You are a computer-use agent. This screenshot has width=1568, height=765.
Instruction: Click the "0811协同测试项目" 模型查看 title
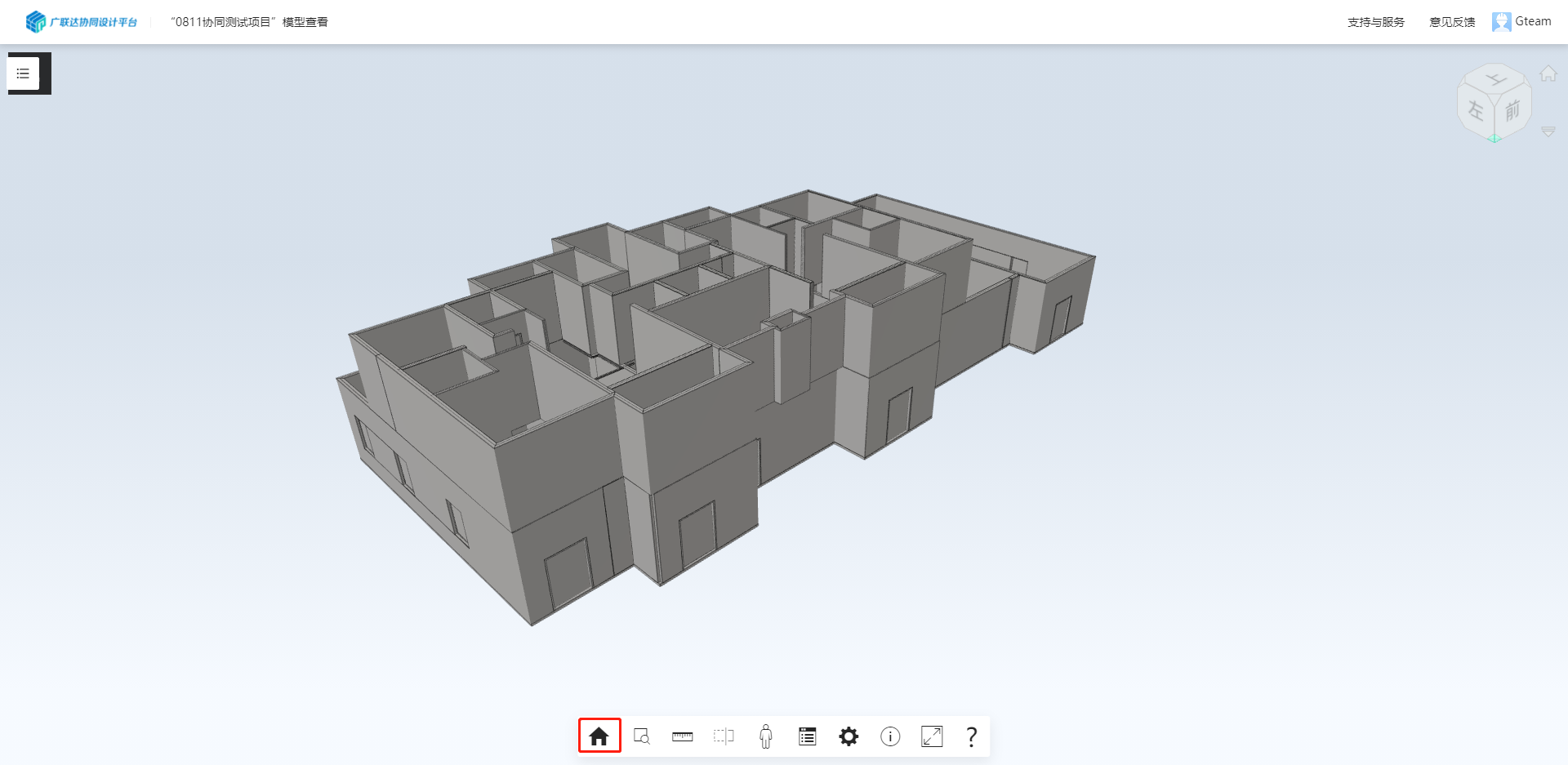(249, 22)
